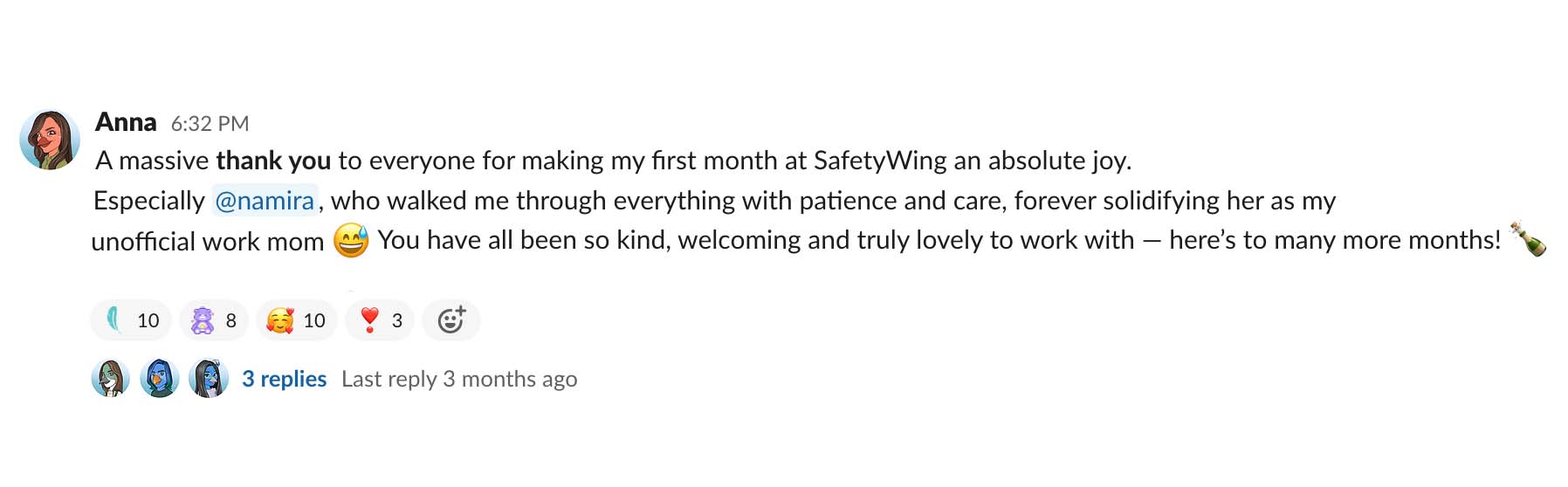
Task: Click the 'unofficial work mom' text
Action: [x=208, y=241]
